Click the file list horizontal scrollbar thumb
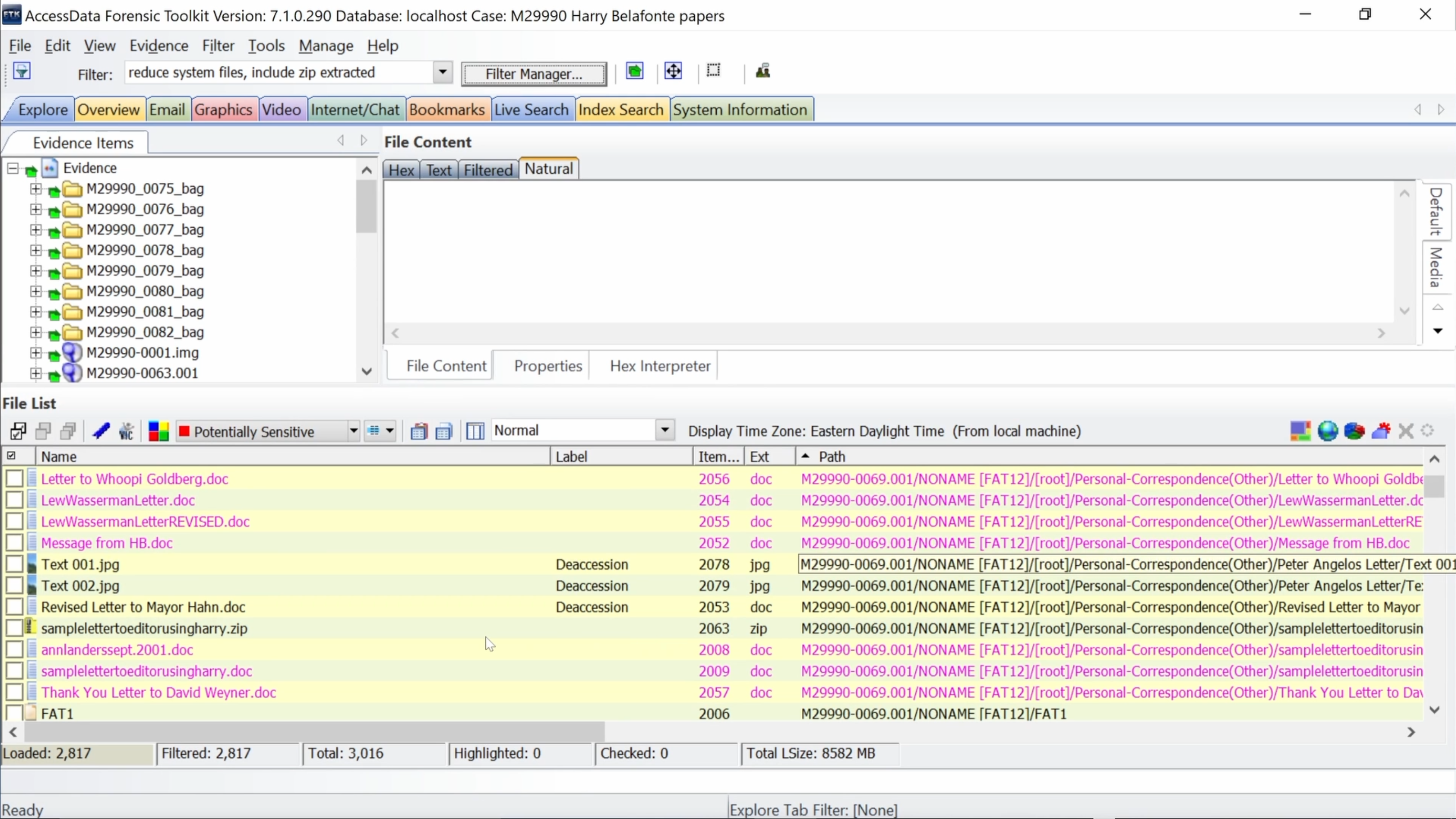The height and width of the screenshot is (819, 1456). (314, 732)
